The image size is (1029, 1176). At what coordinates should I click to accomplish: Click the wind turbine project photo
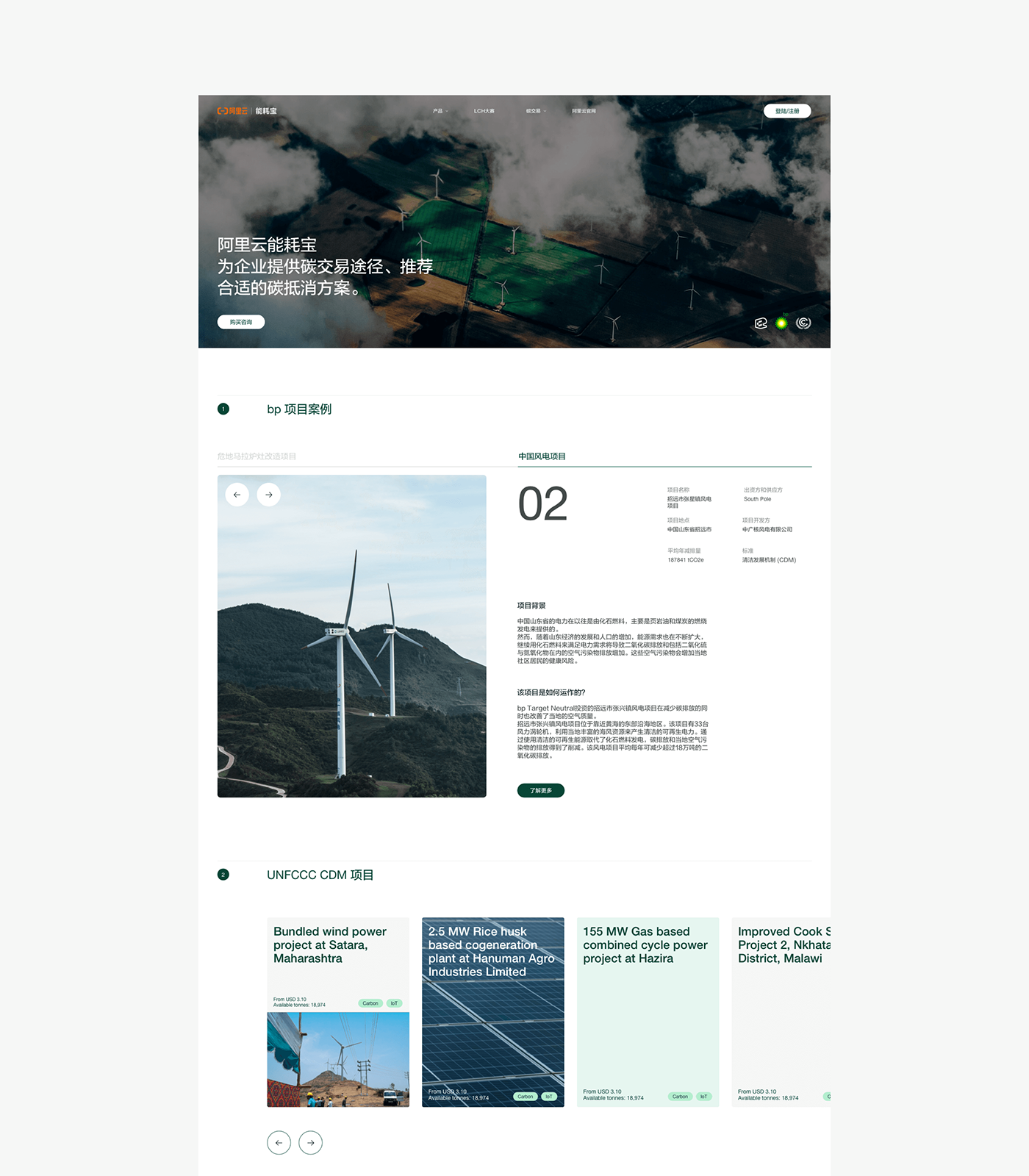352,637
